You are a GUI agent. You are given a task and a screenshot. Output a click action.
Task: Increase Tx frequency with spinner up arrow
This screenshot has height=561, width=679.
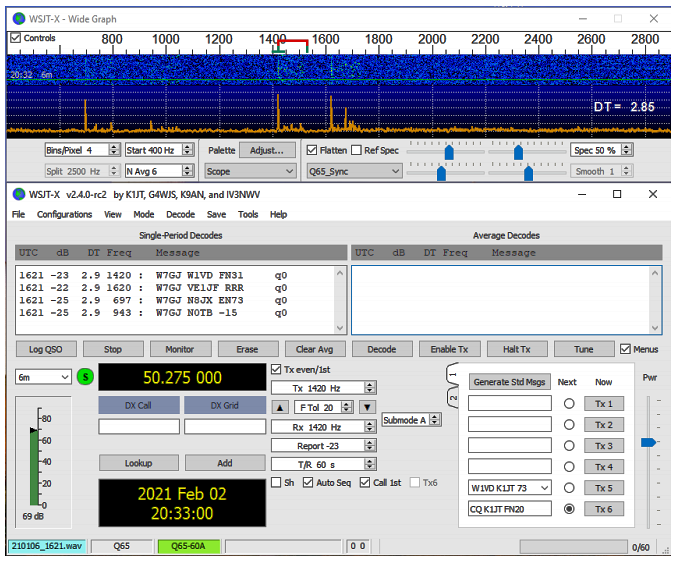[x=370, y=384]
